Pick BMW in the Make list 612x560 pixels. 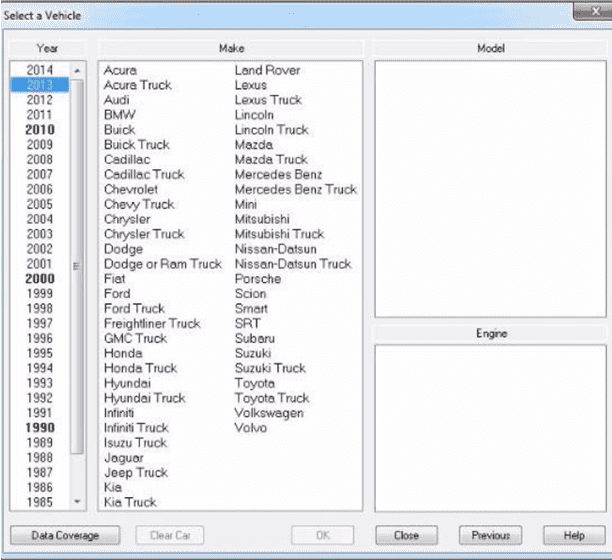coord(120,115)
